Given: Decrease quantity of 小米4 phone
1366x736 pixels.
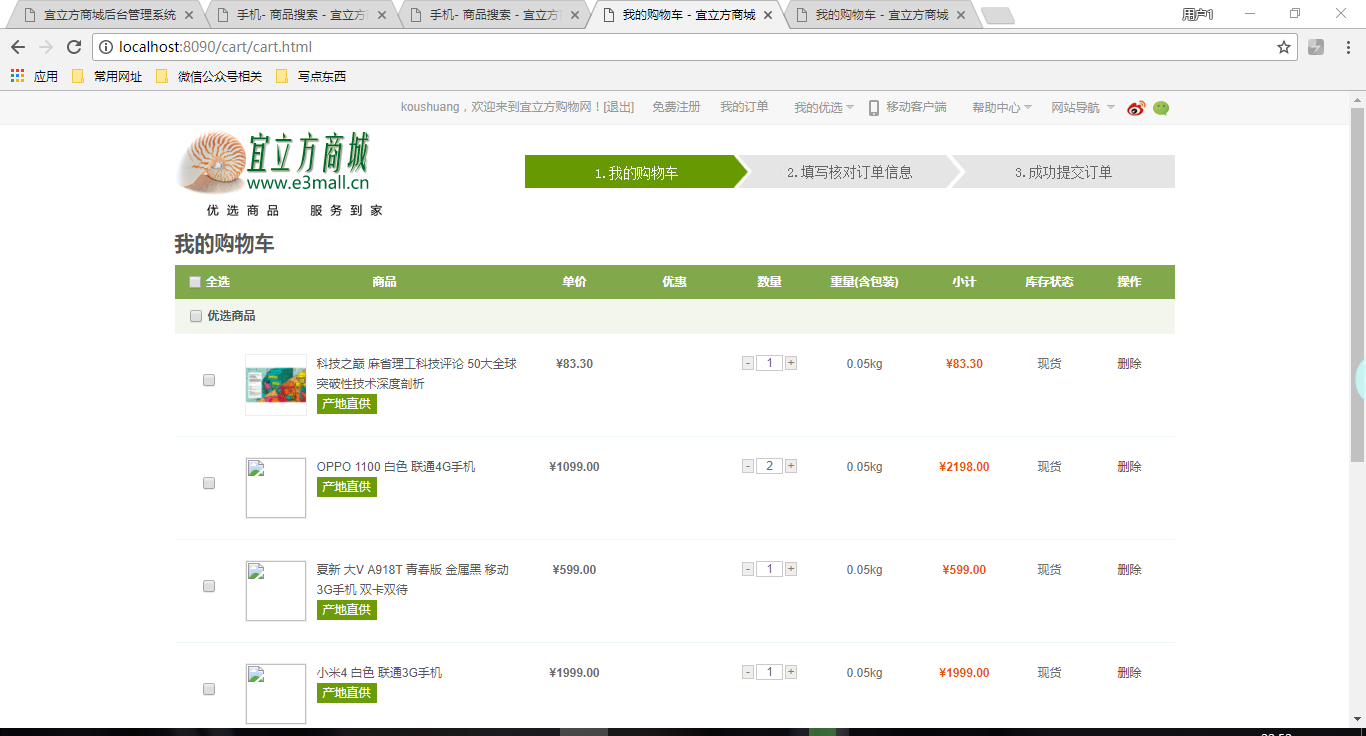Looking at the screenshot, I should click(748, 672).
